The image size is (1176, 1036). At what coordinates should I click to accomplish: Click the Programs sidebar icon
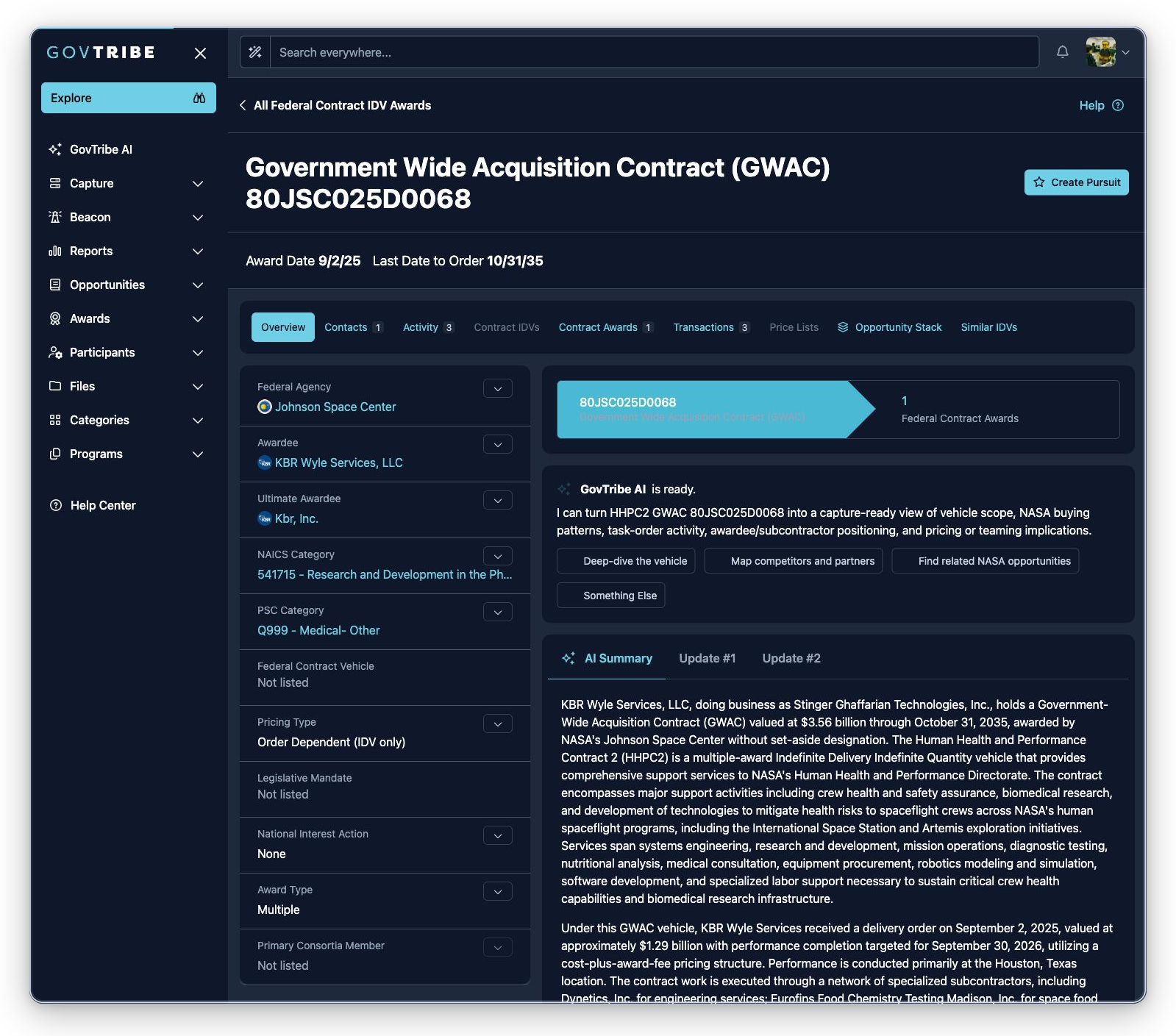(x=55, y=454)
